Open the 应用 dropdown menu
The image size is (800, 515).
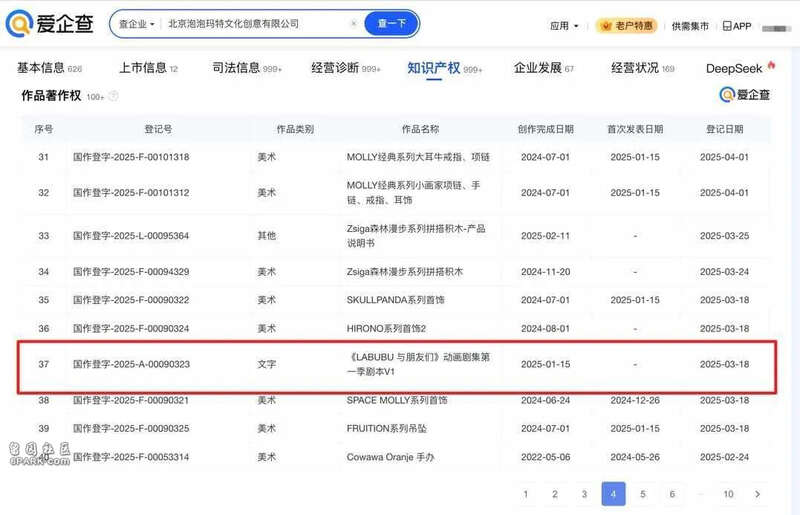click(x=564, y=26)
